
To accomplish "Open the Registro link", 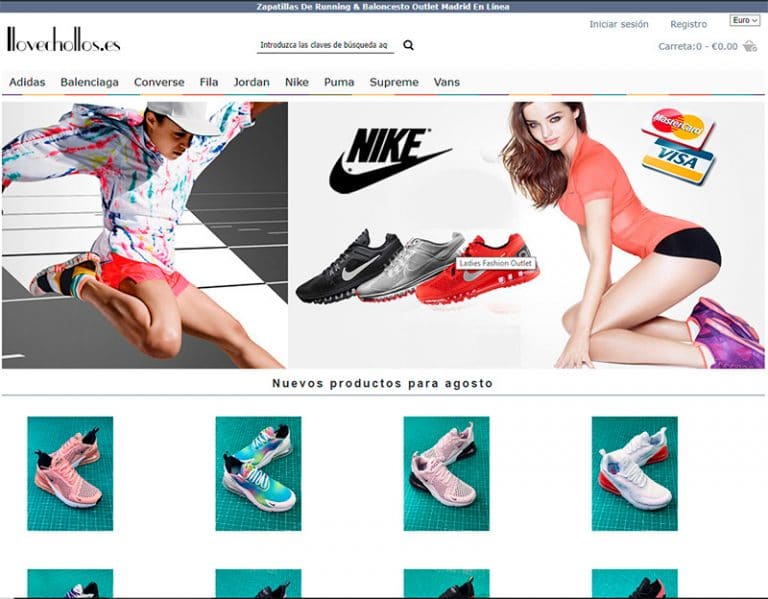I will click(688, 24).
